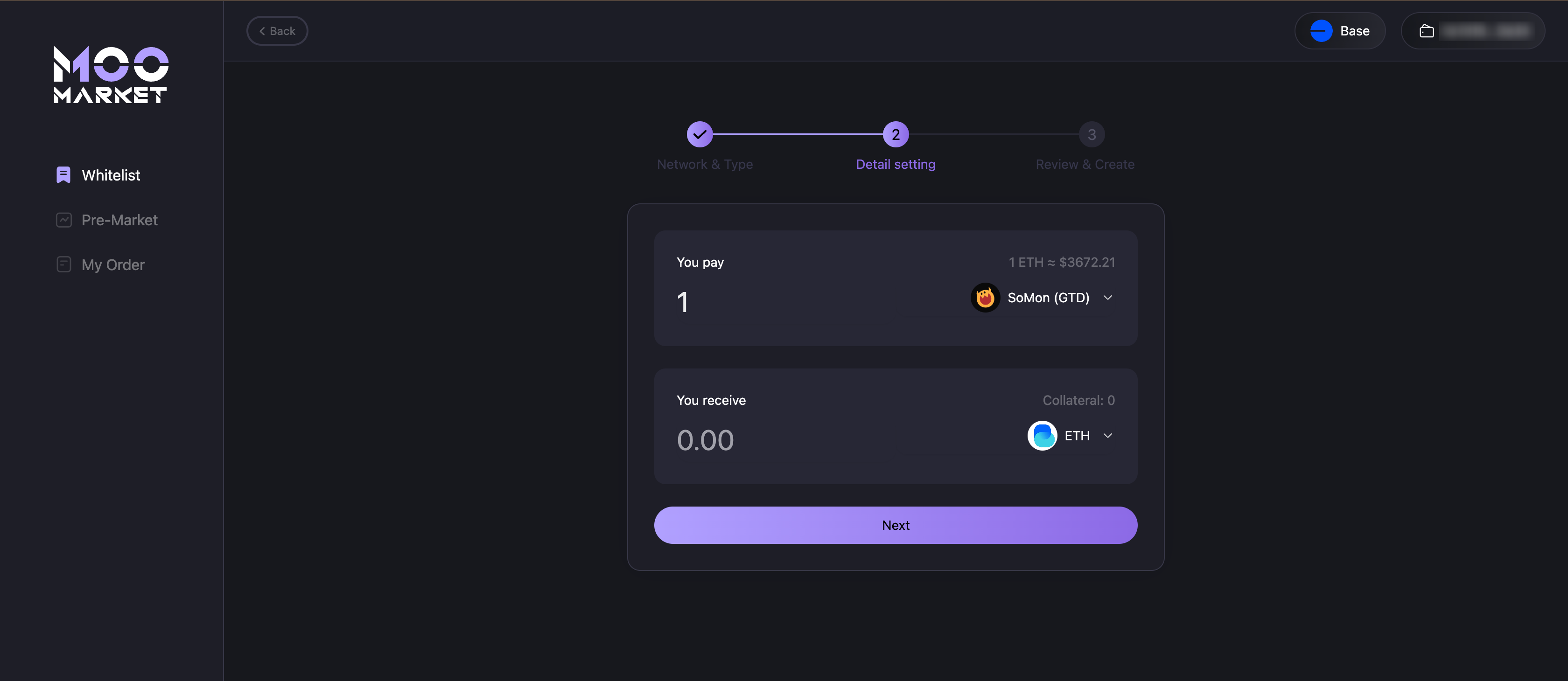Screen dimensions: 1568x681
Task: Expand the SoMon (GTD) token dropdown
Action: tap(1108, 298)
